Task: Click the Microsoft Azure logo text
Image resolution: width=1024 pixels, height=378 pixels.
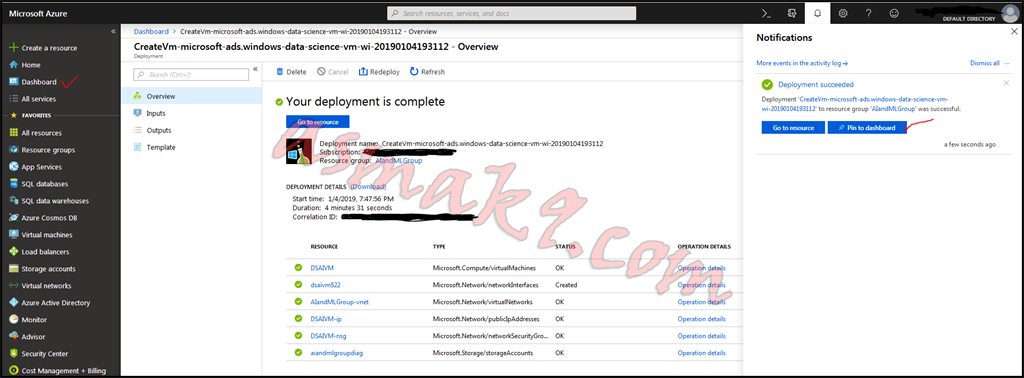Action: click(38, 13)
